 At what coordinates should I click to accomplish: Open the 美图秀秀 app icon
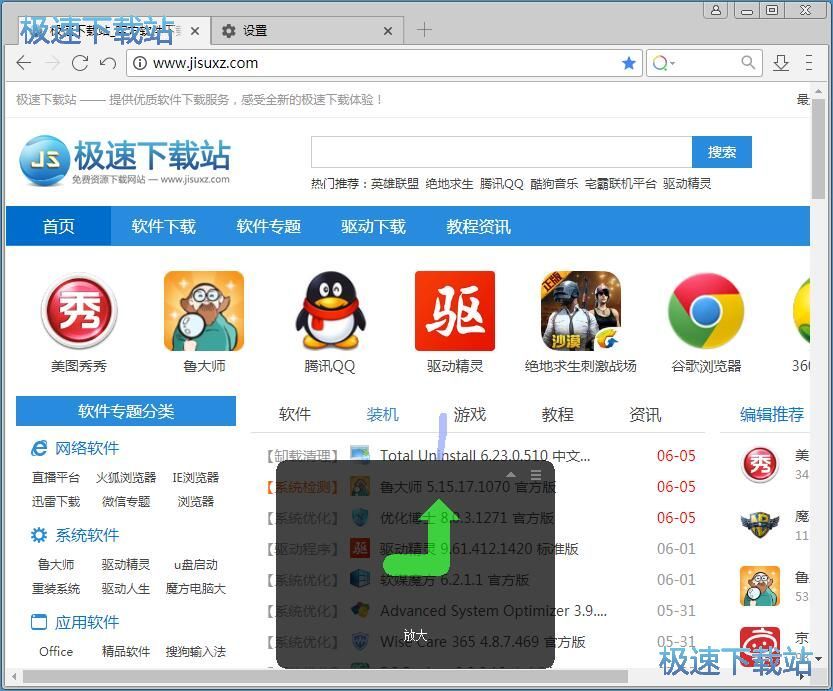(x=79, y=311)
